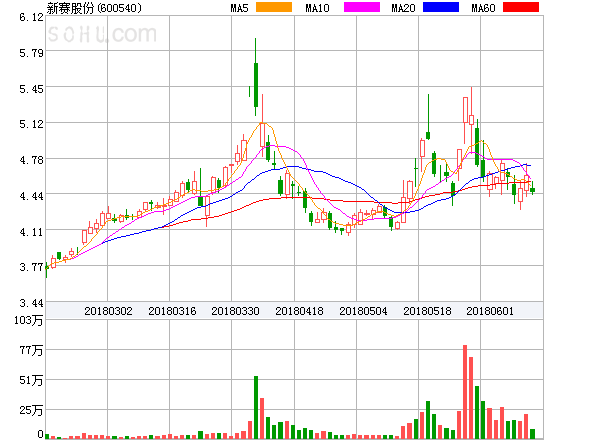
Task: Click the 3.77 price axis label
Action: pos(31,267)
